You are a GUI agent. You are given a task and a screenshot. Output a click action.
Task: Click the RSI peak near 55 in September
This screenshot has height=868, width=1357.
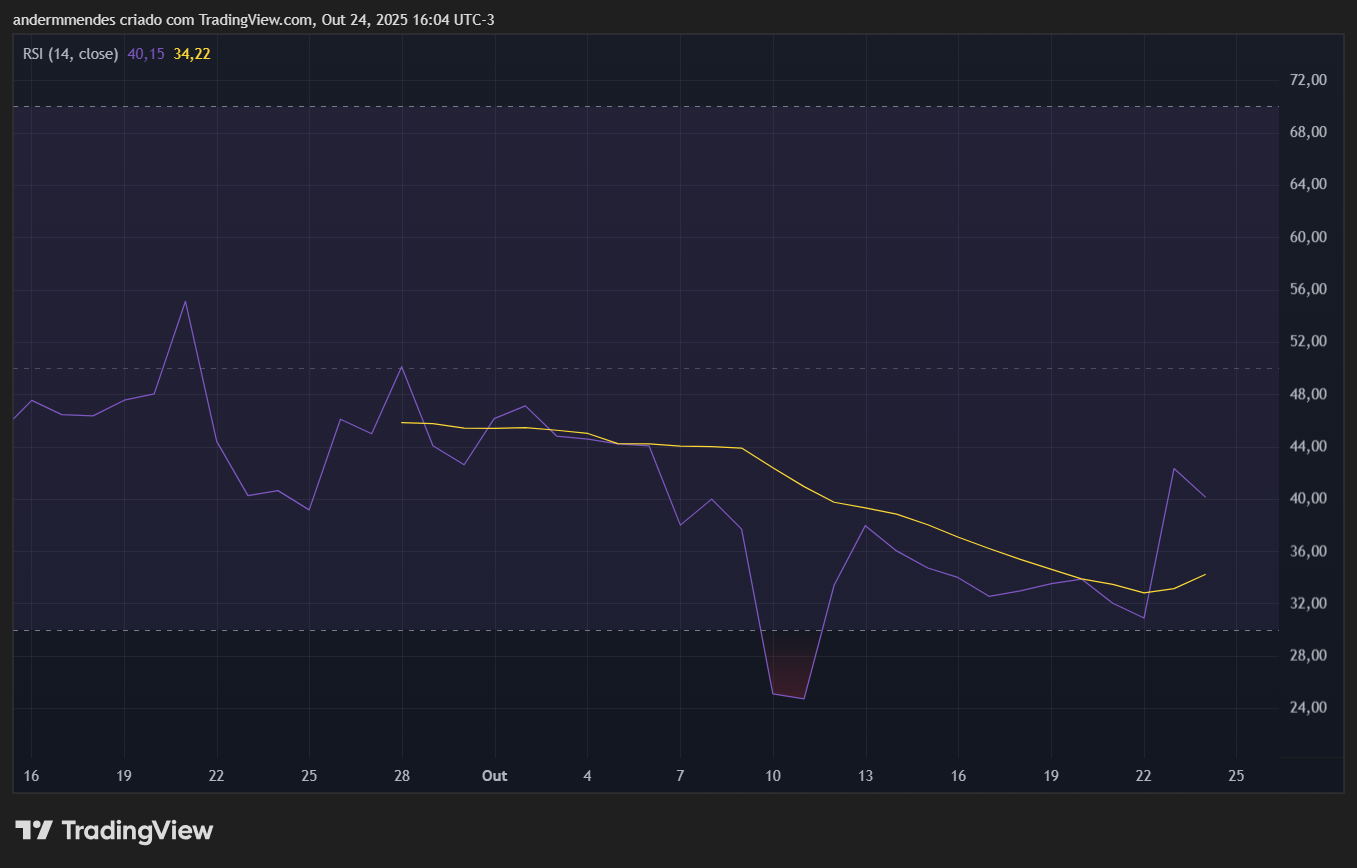pos(185,300)
